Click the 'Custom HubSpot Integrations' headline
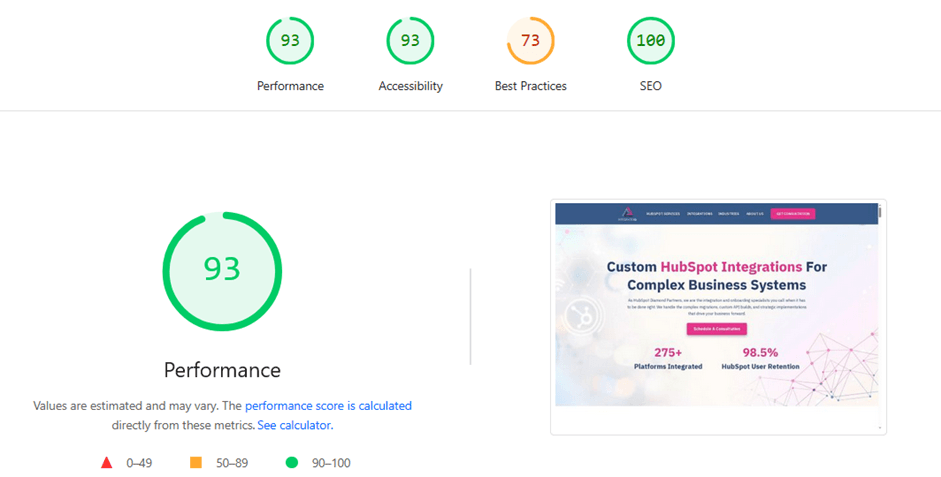The width and height of the screenshot is (941, 477). pos(705,266)
